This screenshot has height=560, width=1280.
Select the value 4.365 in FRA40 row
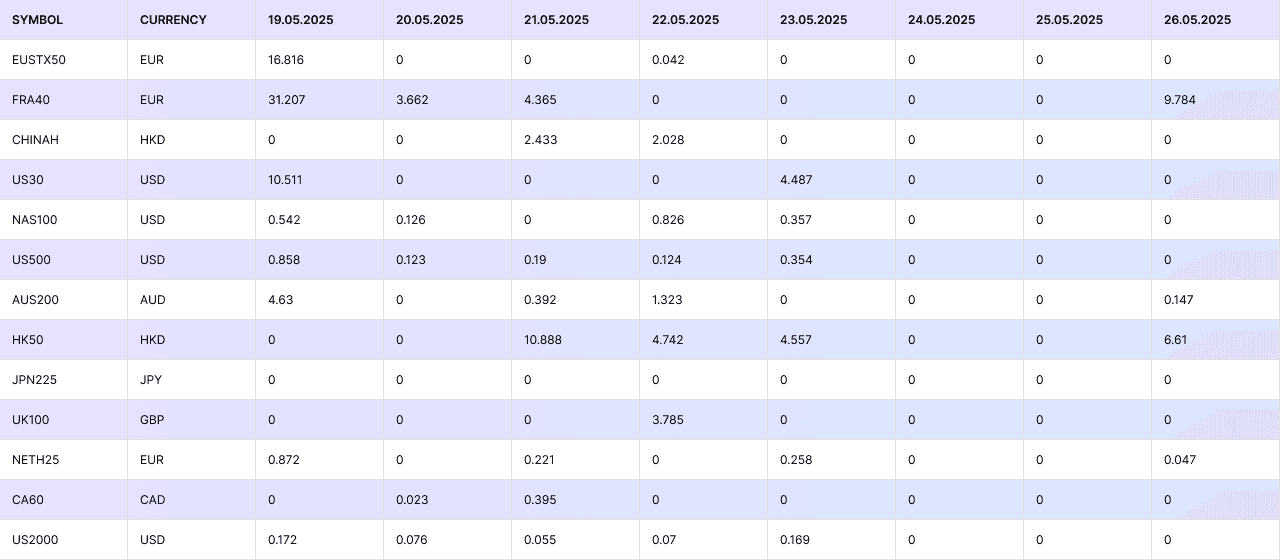540,100
